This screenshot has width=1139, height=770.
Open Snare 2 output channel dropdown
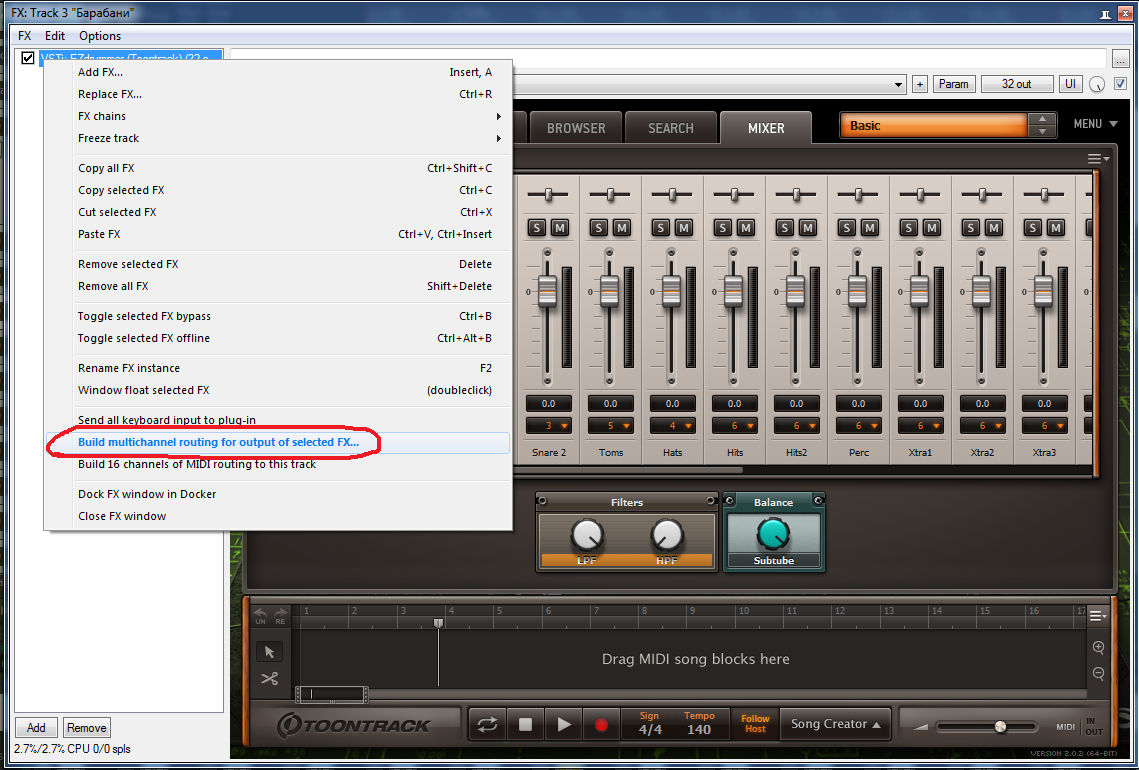tap(548, 426)
